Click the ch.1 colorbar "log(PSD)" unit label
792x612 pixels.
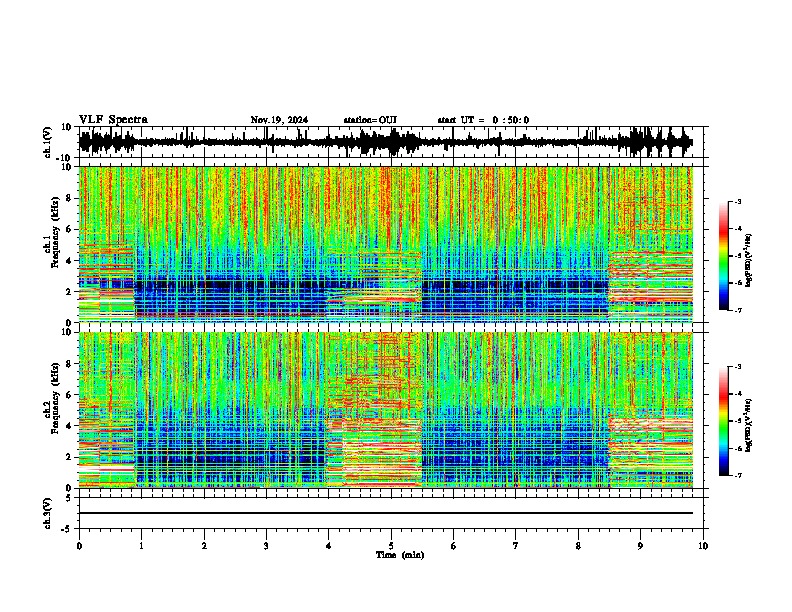749,260
